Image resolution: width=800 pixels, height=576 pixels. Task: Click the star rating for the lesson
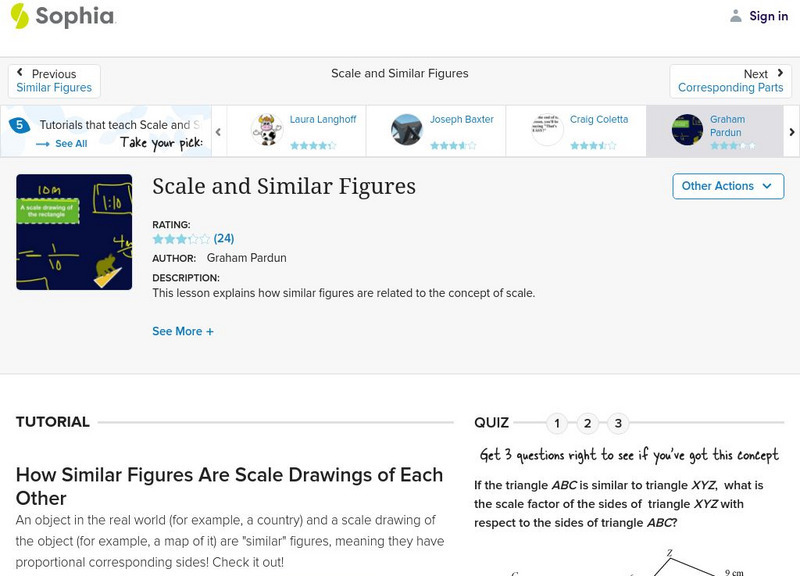pyautogui.click(x=181, y=239)
